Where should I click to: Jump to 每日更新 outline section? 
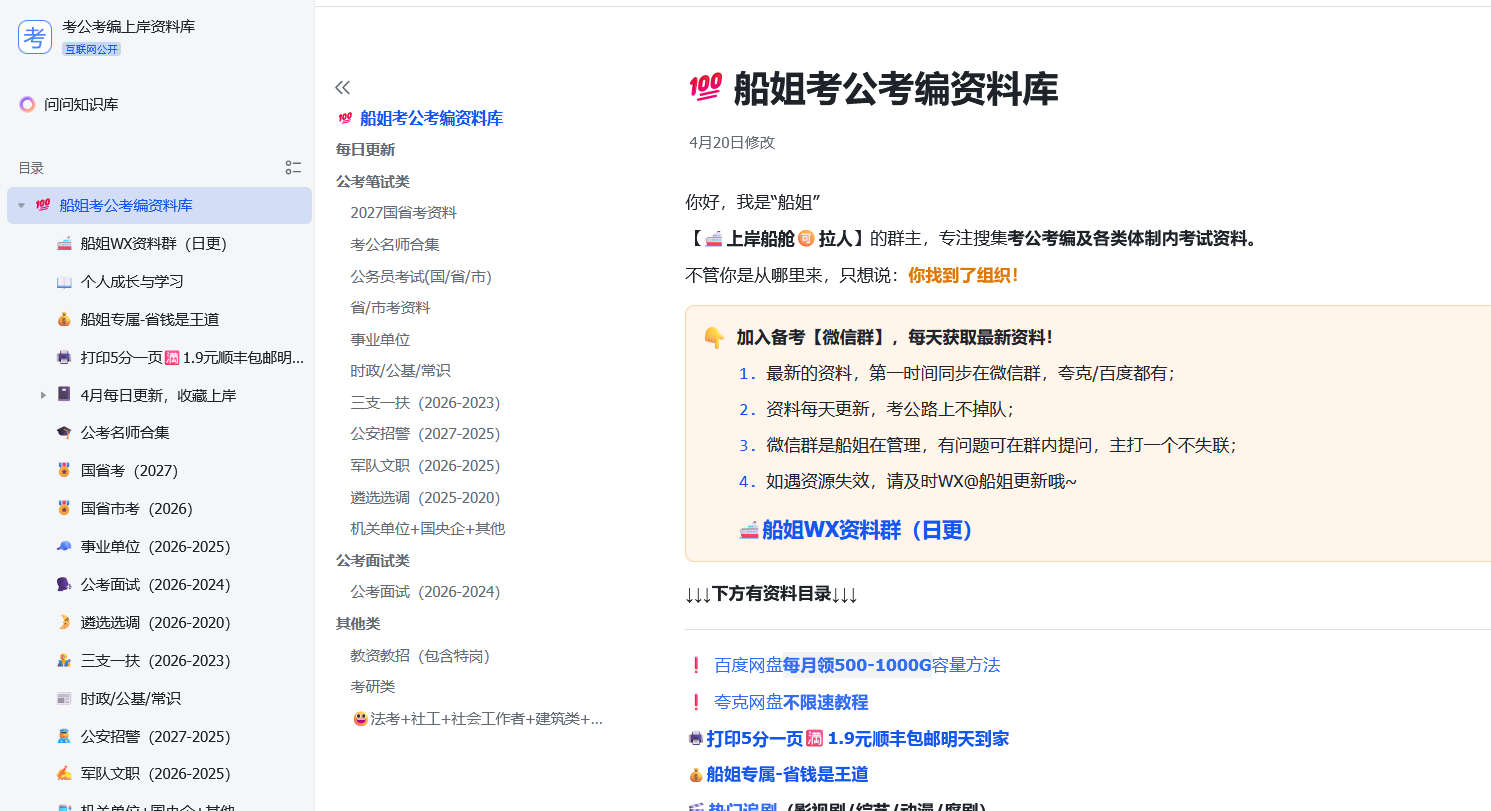click(365, 149)
